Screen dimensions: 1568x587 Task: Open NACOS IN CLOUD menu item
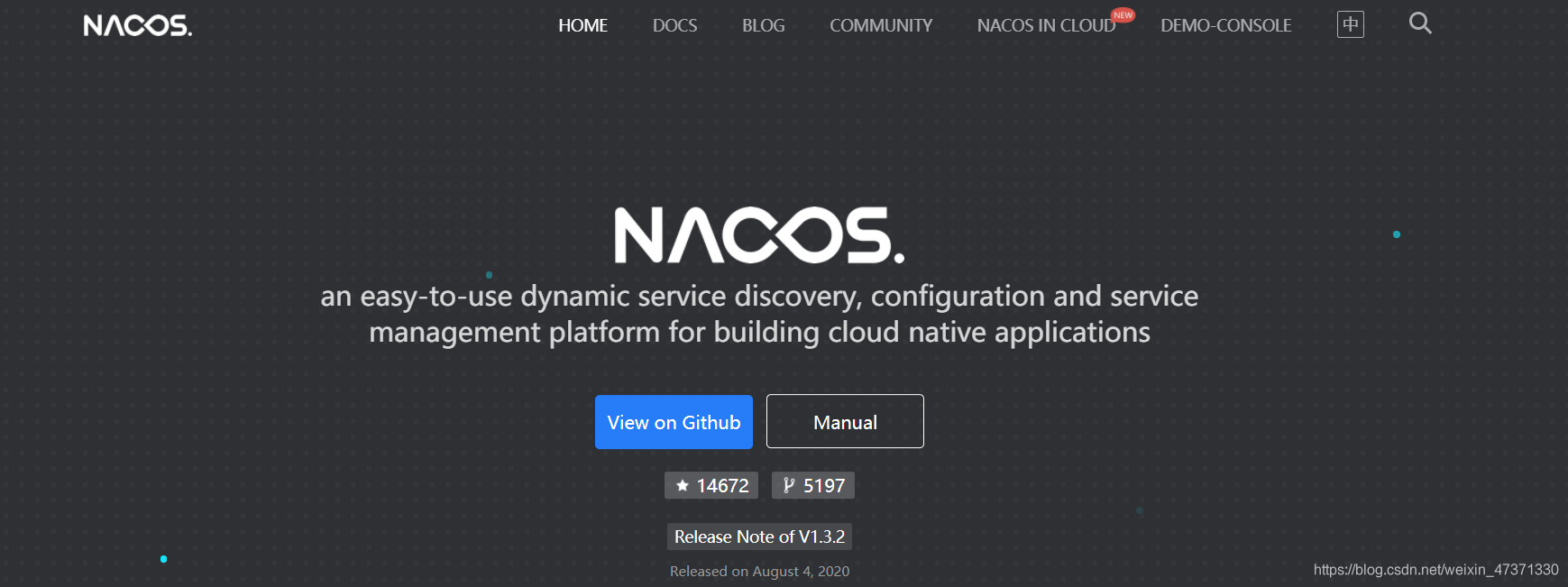click(1046, 25)
